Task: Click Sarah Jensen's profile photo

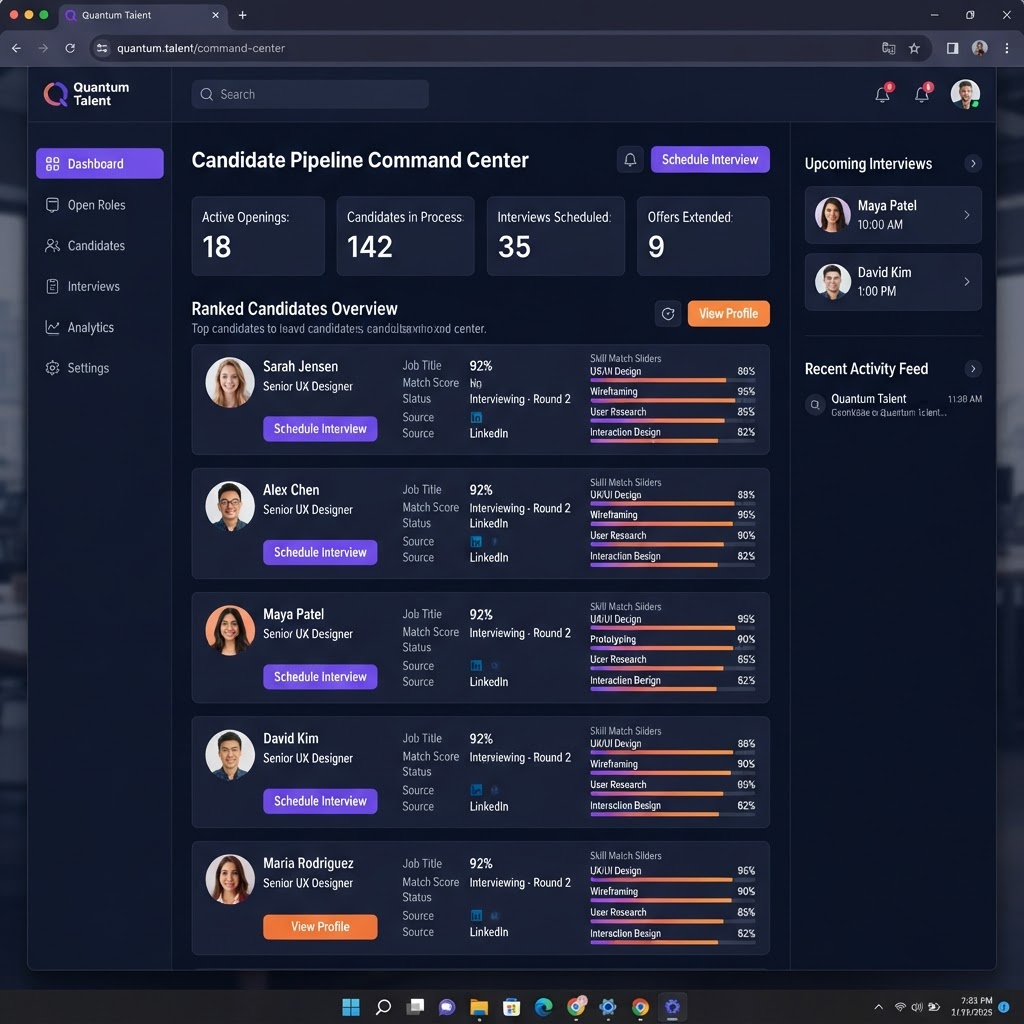Action: 230,382
